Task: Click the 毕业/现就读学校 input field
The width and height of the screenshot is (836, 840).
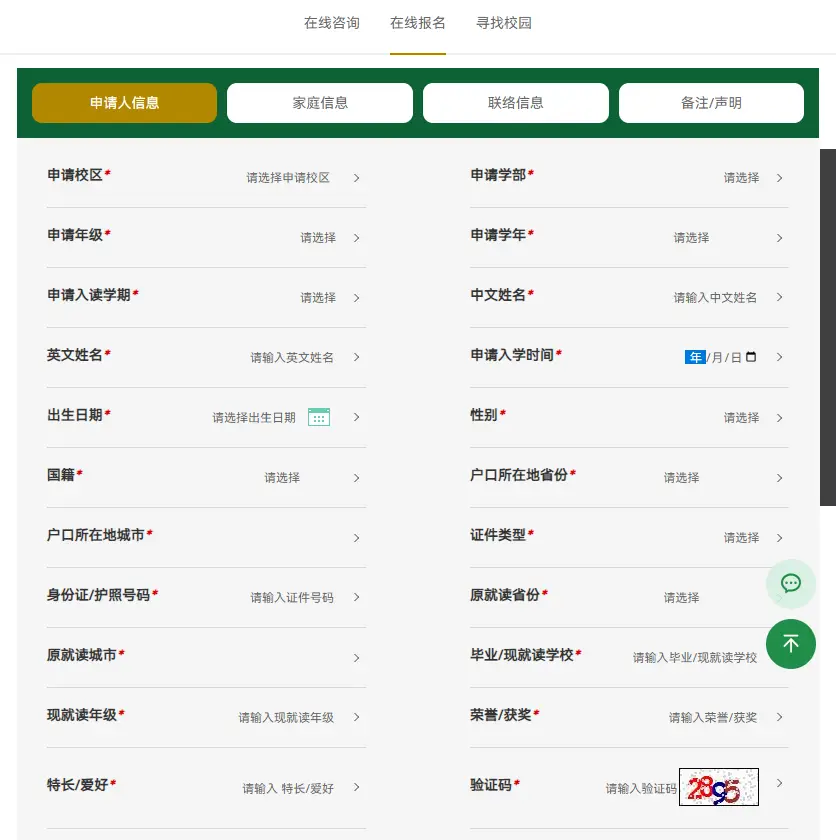Action: (x=695, y=658)
